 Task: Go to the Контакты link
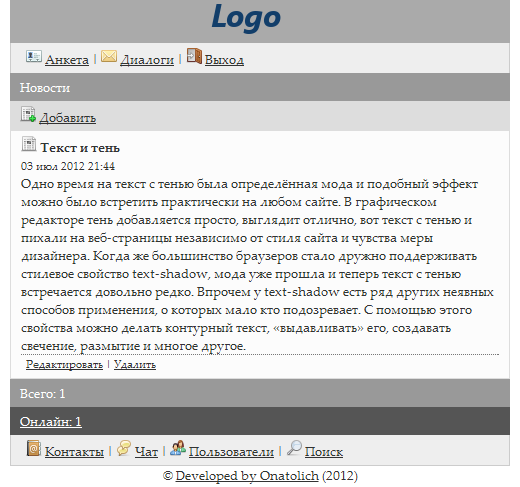74,452
